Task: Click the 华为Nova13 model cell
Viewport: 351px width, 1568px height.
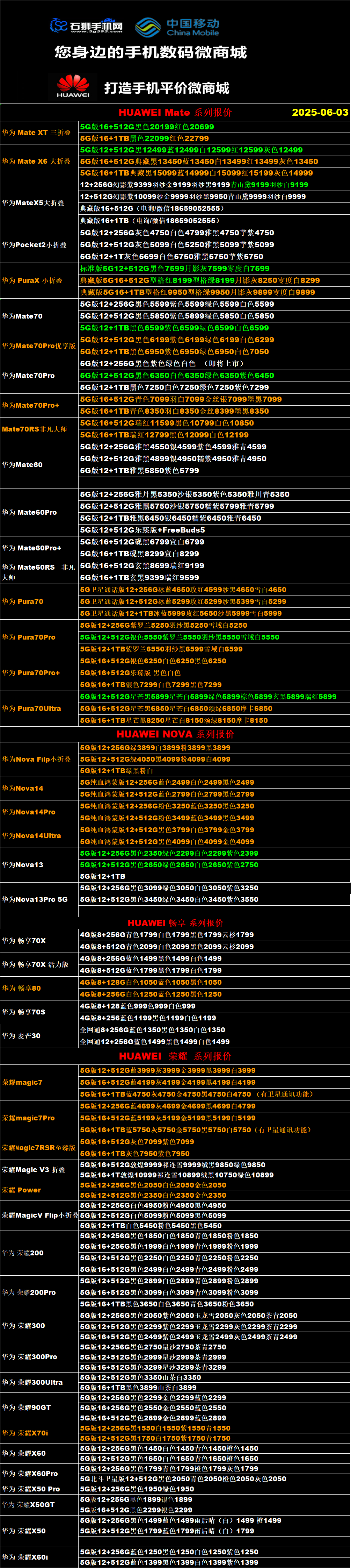Action: (39, 865)
